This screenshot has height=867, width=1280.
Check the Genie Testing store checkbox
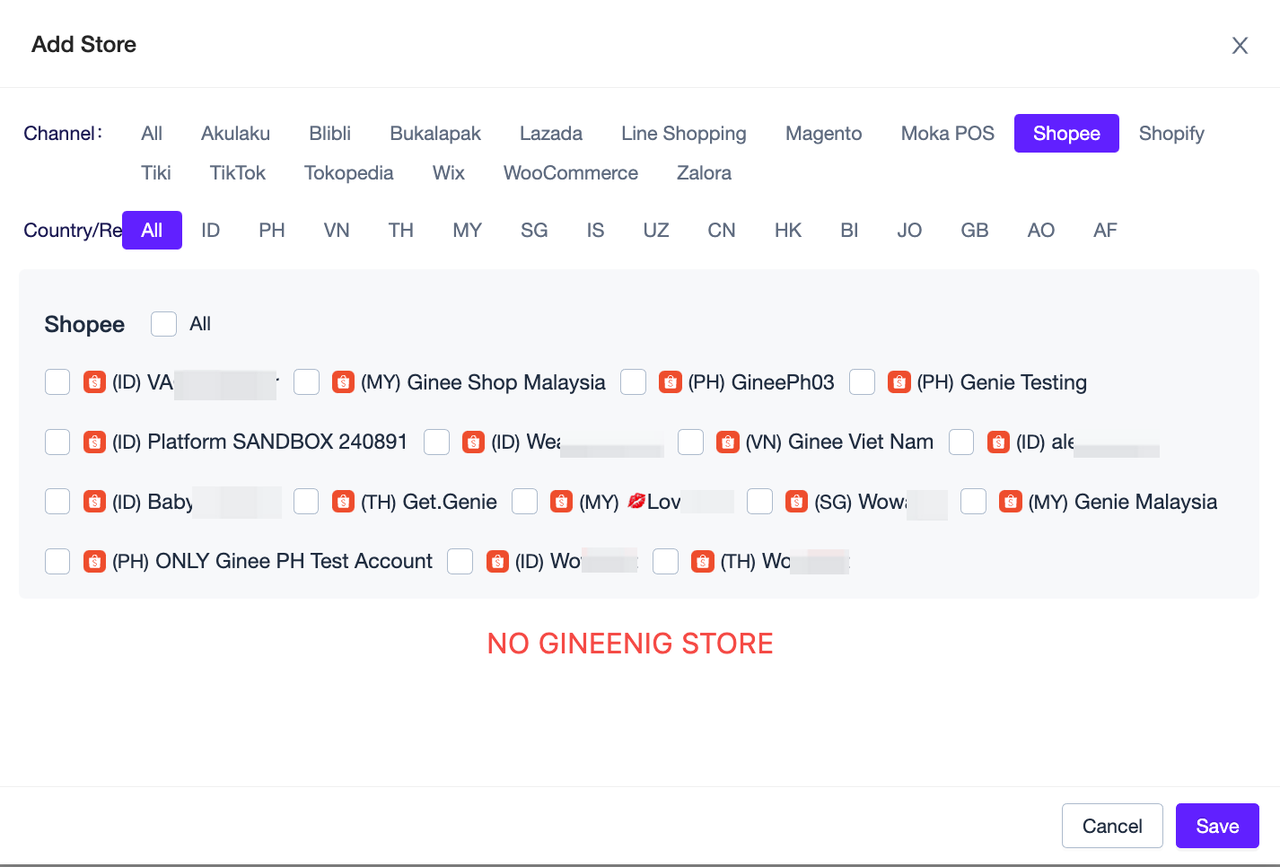click(x=862, y=382)
